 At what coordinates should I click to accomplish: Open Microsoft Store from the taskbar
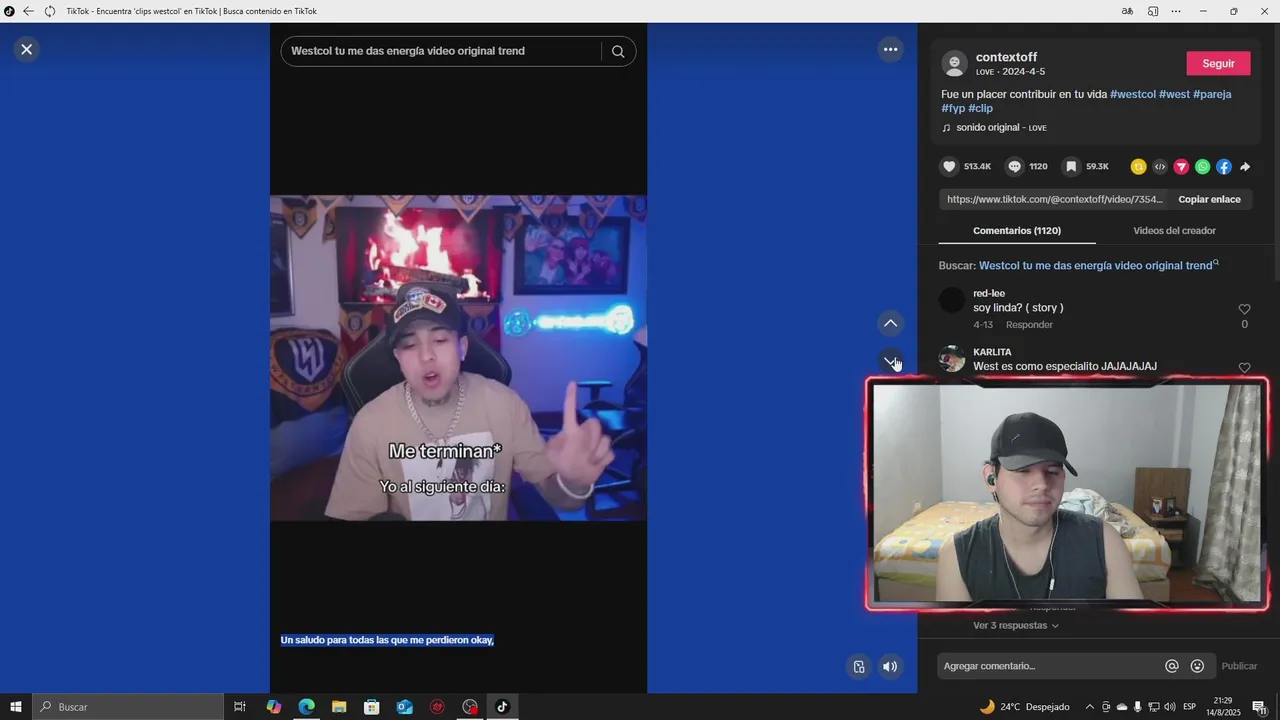[x=372, y=707]
